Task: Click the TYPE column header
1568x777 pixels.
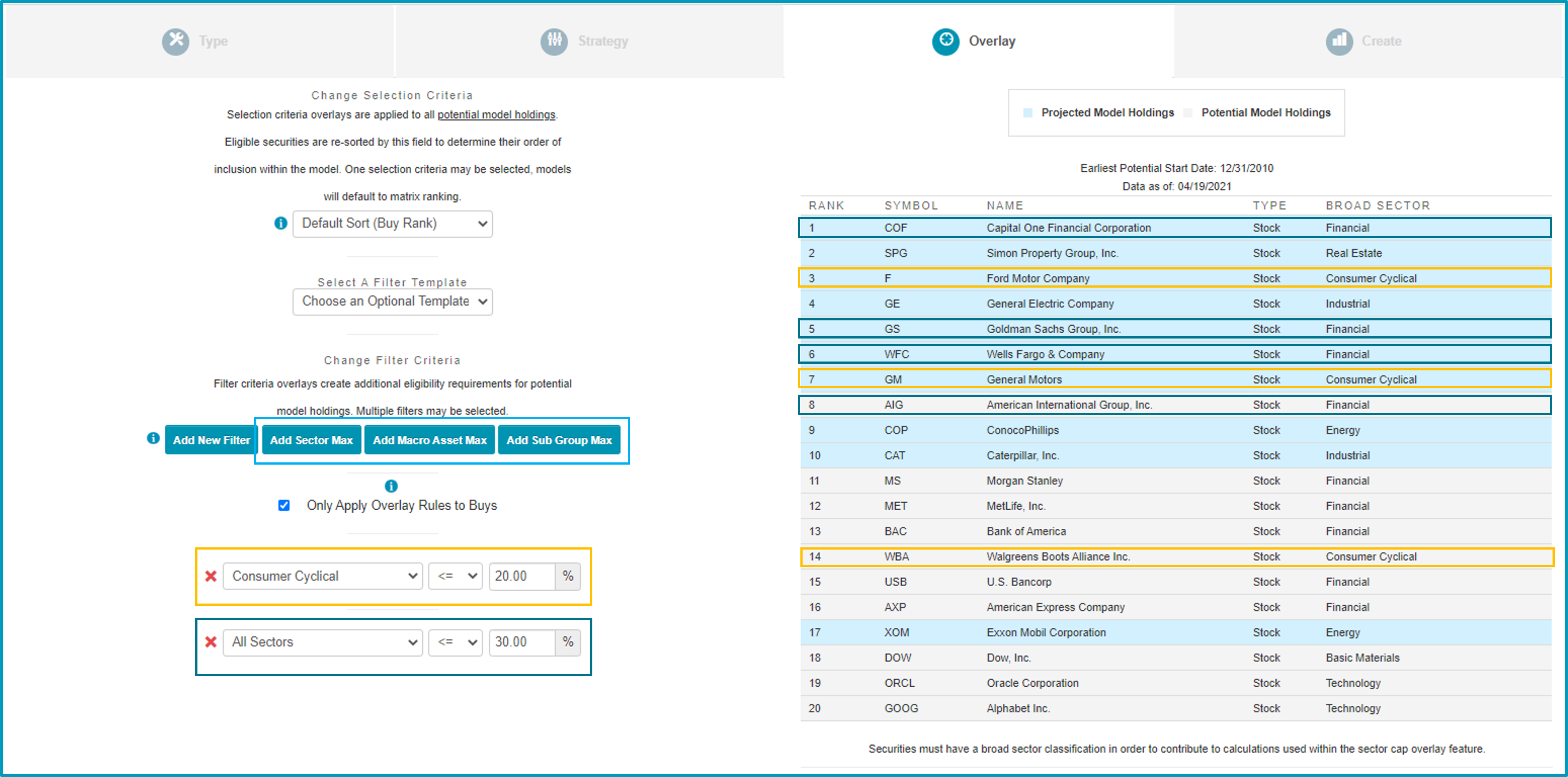Action: coord(1269,206)
